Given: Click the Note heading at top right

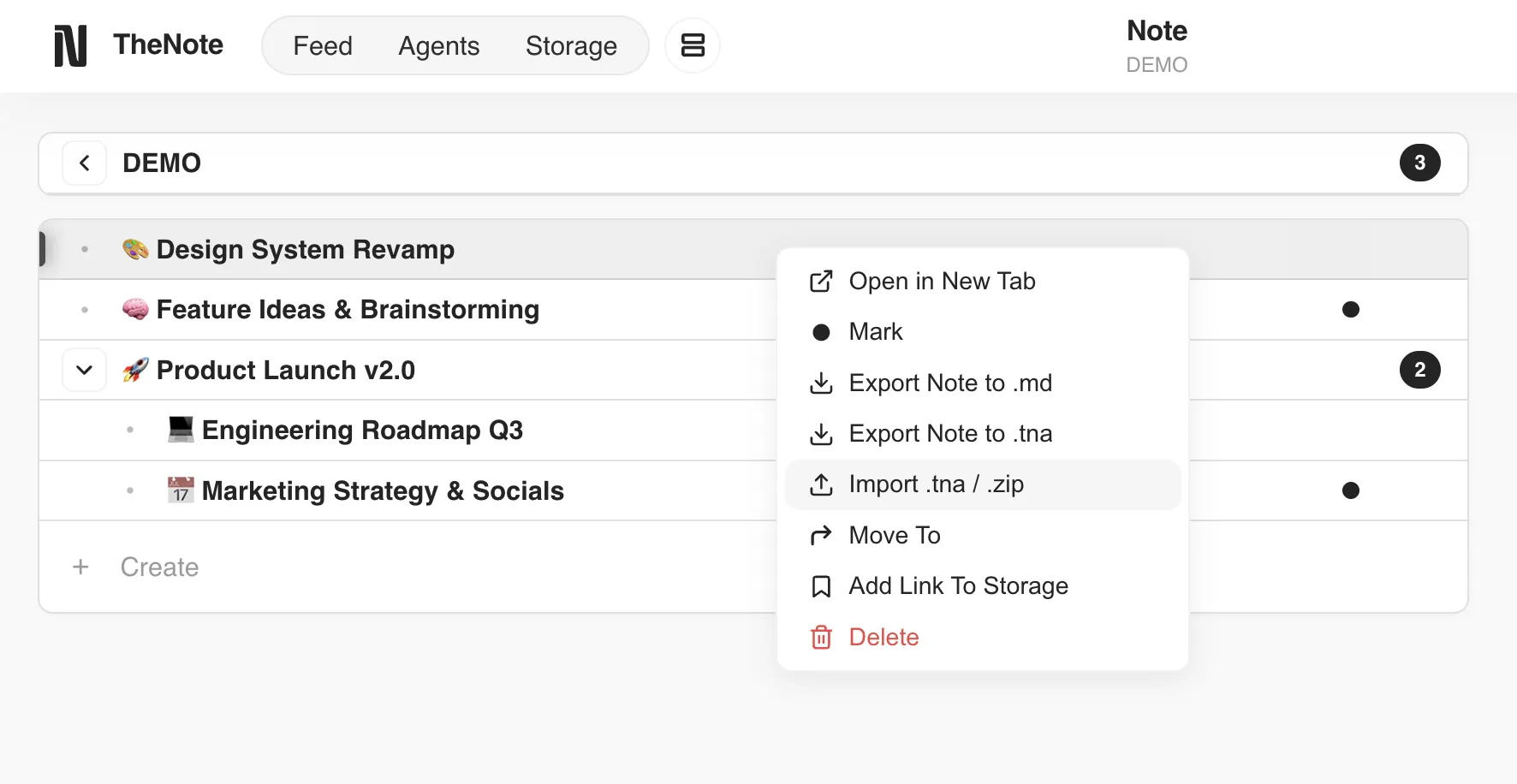Looking at the screenshot, I should [1157, 31].
